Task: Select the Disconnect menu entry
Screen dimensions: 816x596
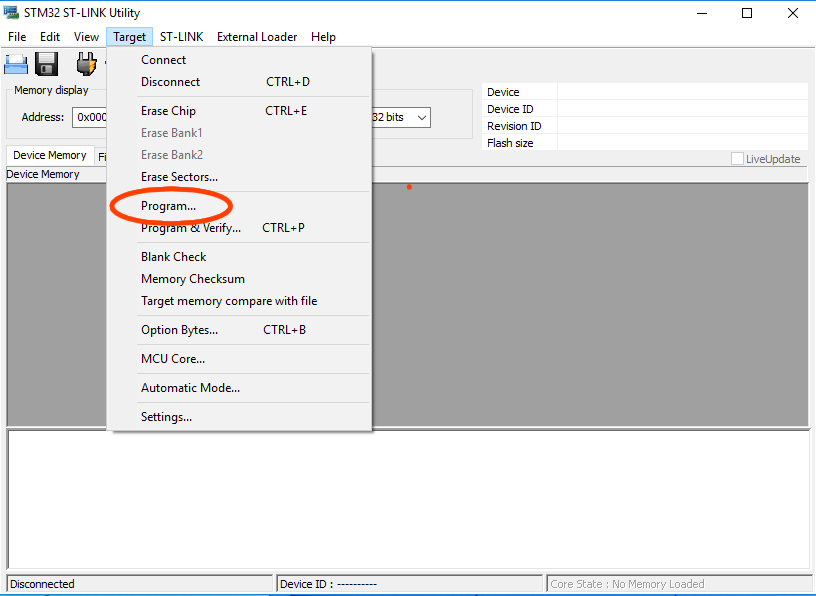Action: (170, 81)
